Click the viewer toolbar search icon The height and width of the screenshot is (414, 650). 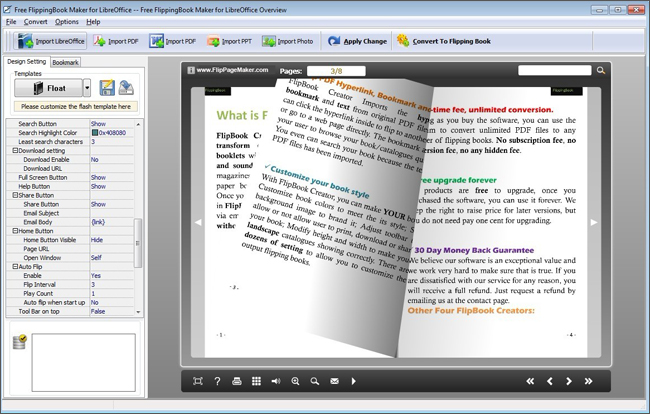pyautogui.click(x=315, y=381)
